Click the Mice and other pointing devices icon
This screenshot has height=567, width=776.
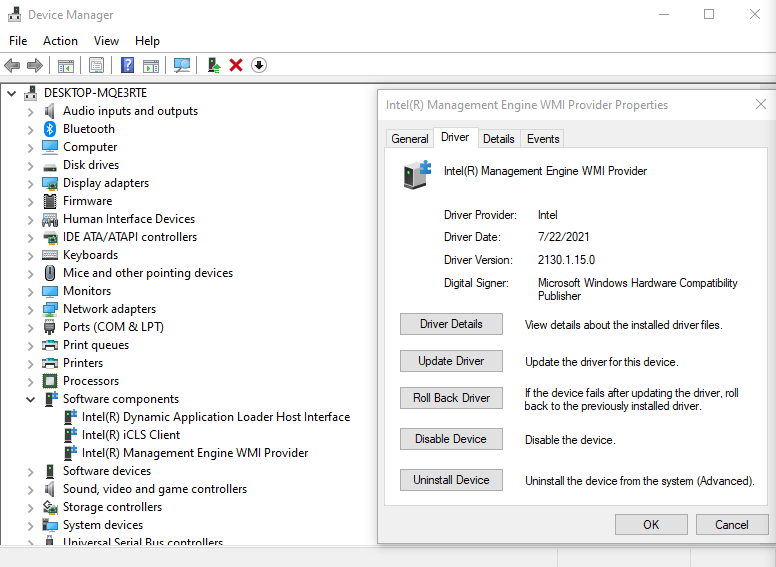pyautogui.click(x=50, y=273)
